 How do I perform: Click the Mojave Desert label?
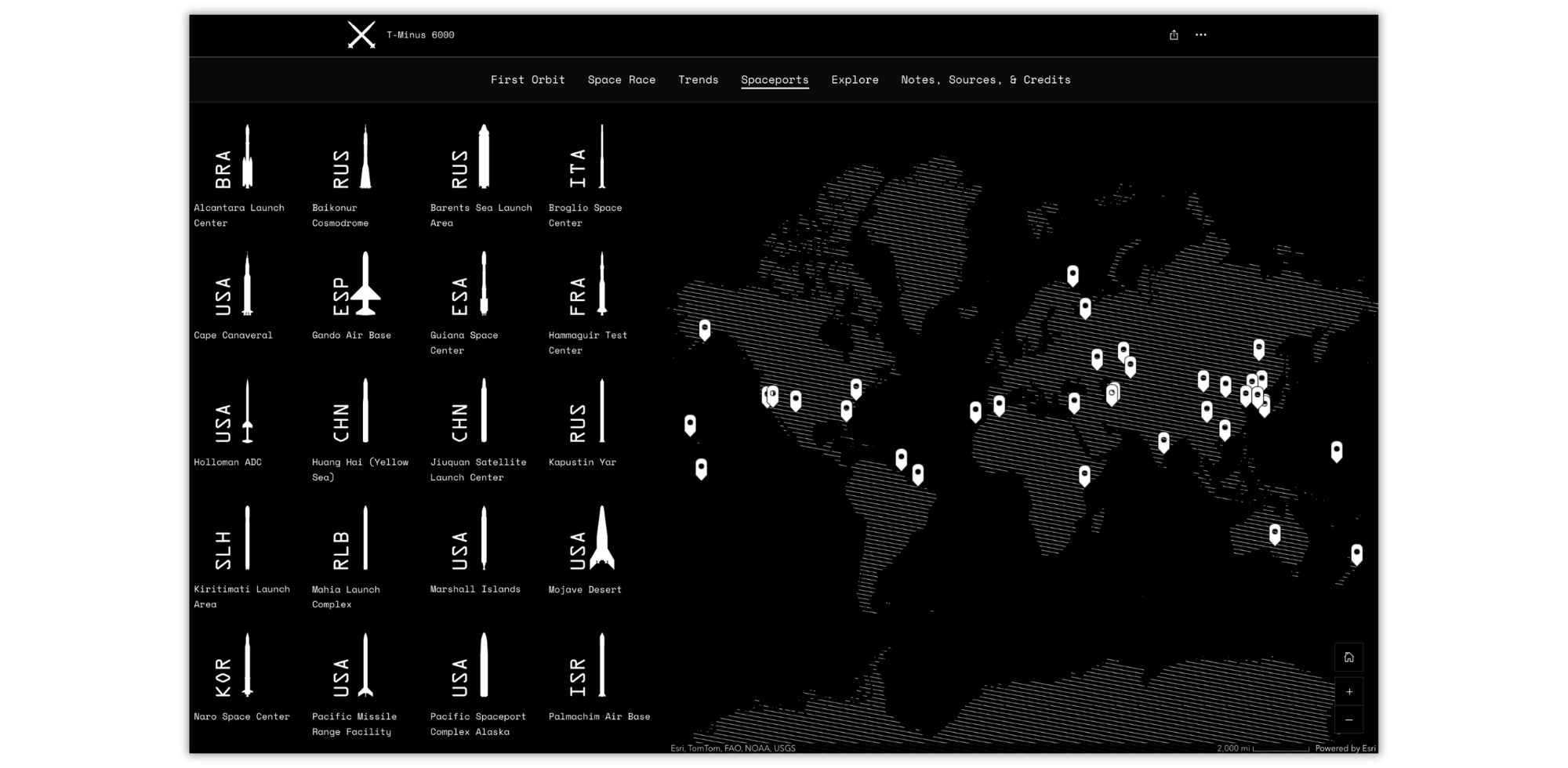point(585,589)
